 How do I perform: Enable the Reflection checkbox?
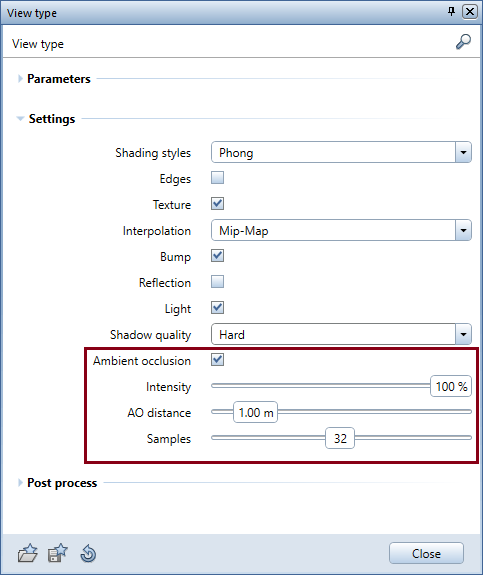click(217, 282)
